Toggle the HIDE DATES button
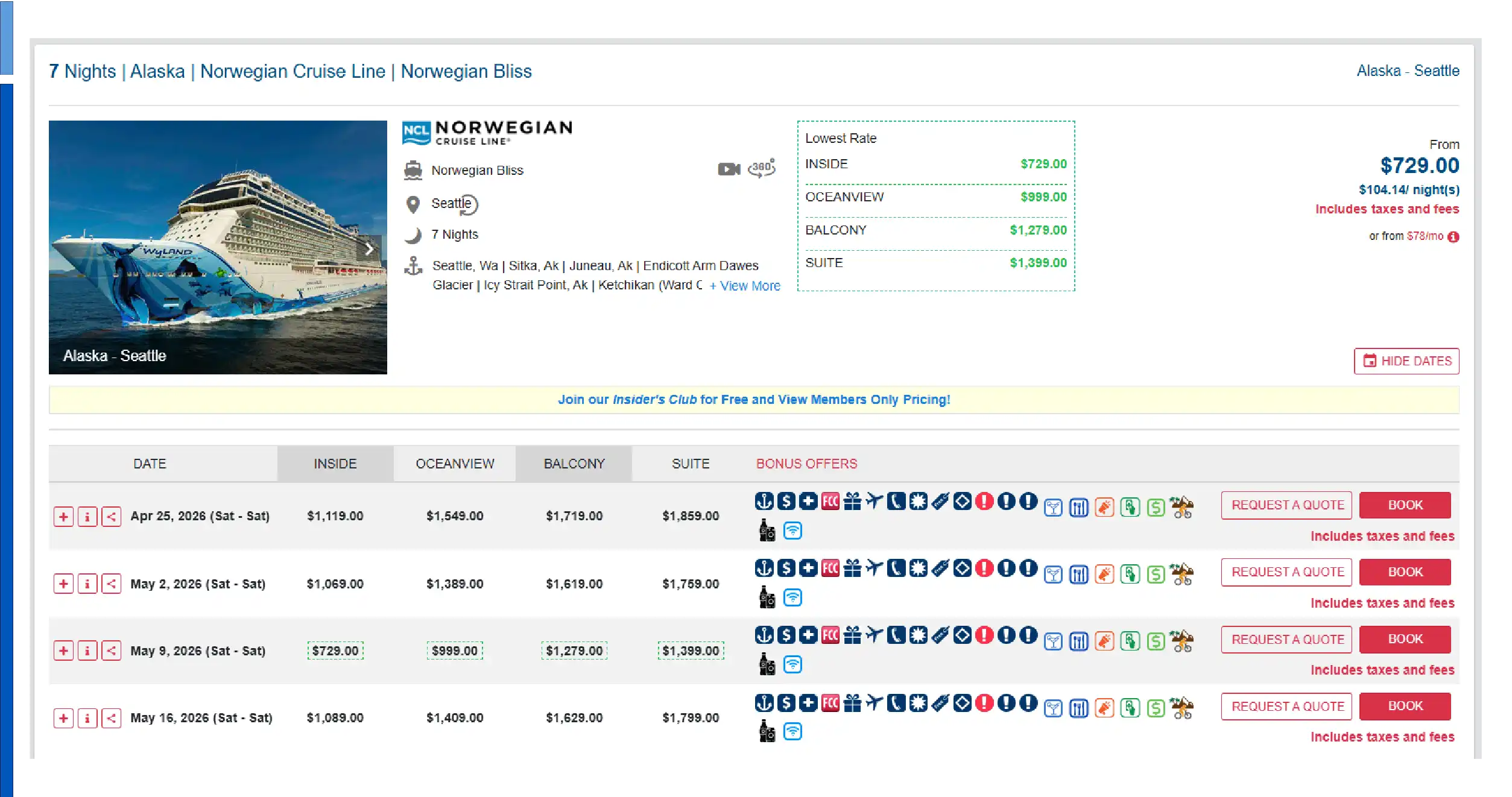1512x797 pixels. (1406, 361)
